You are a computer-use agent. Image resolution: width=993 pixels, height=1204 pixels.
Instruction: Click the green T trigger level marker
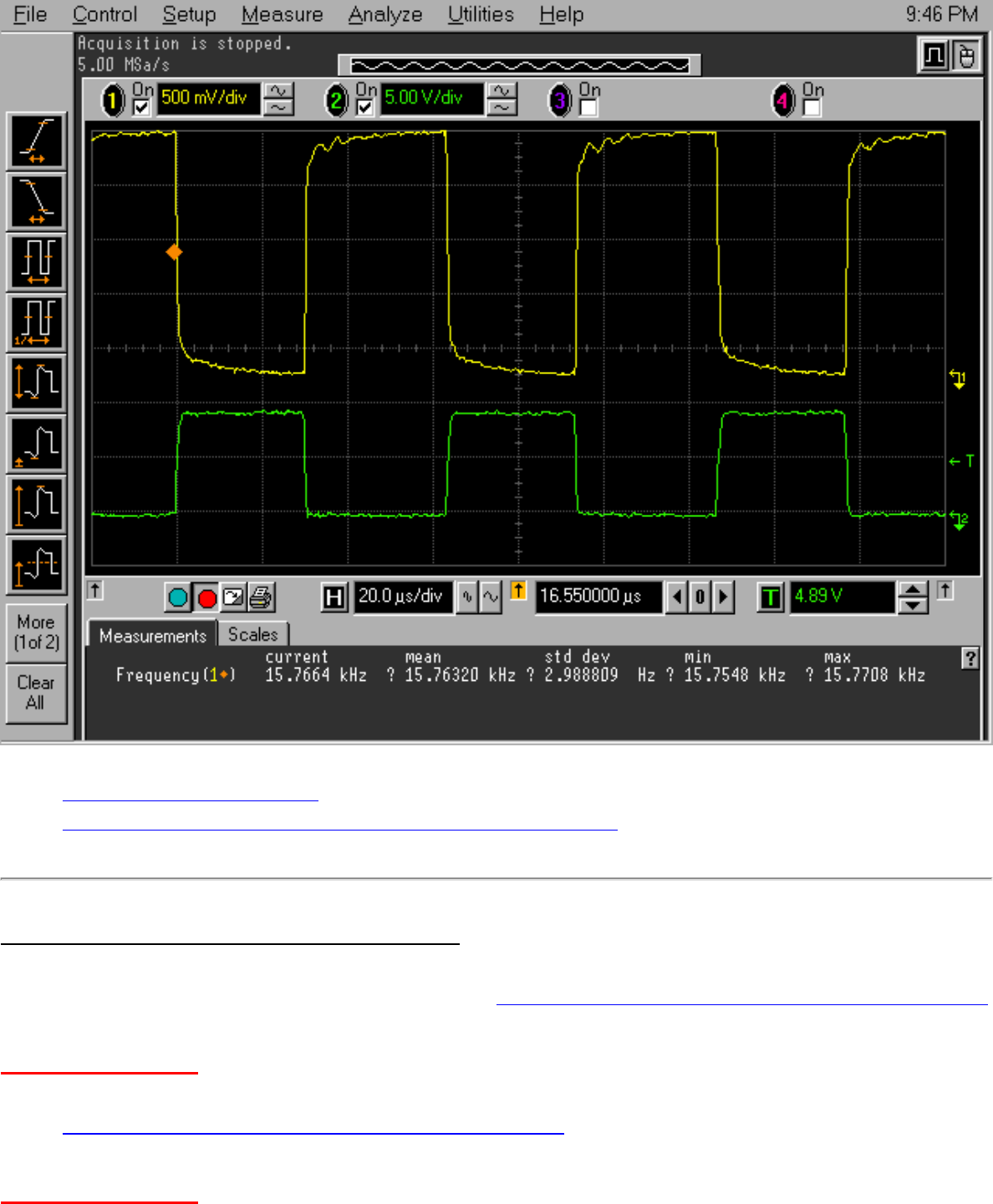(x=962, y=460)
